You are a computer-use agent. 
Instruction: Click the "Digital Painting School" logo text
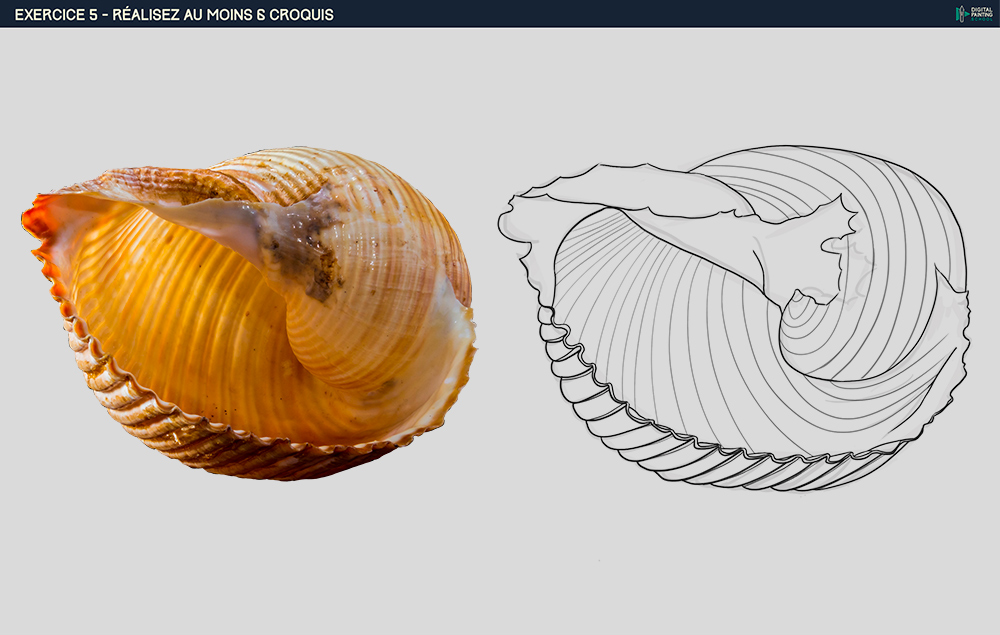pyautogui.click(x=979, y=13)
